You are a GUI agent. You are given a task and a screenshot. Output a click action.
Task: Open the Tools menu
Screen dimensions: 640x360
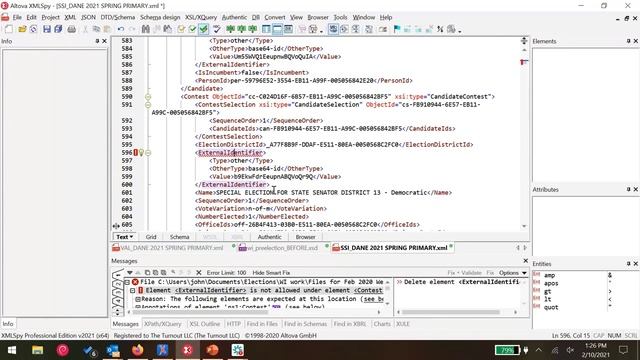pyautogui.click(x=340, y=17)
